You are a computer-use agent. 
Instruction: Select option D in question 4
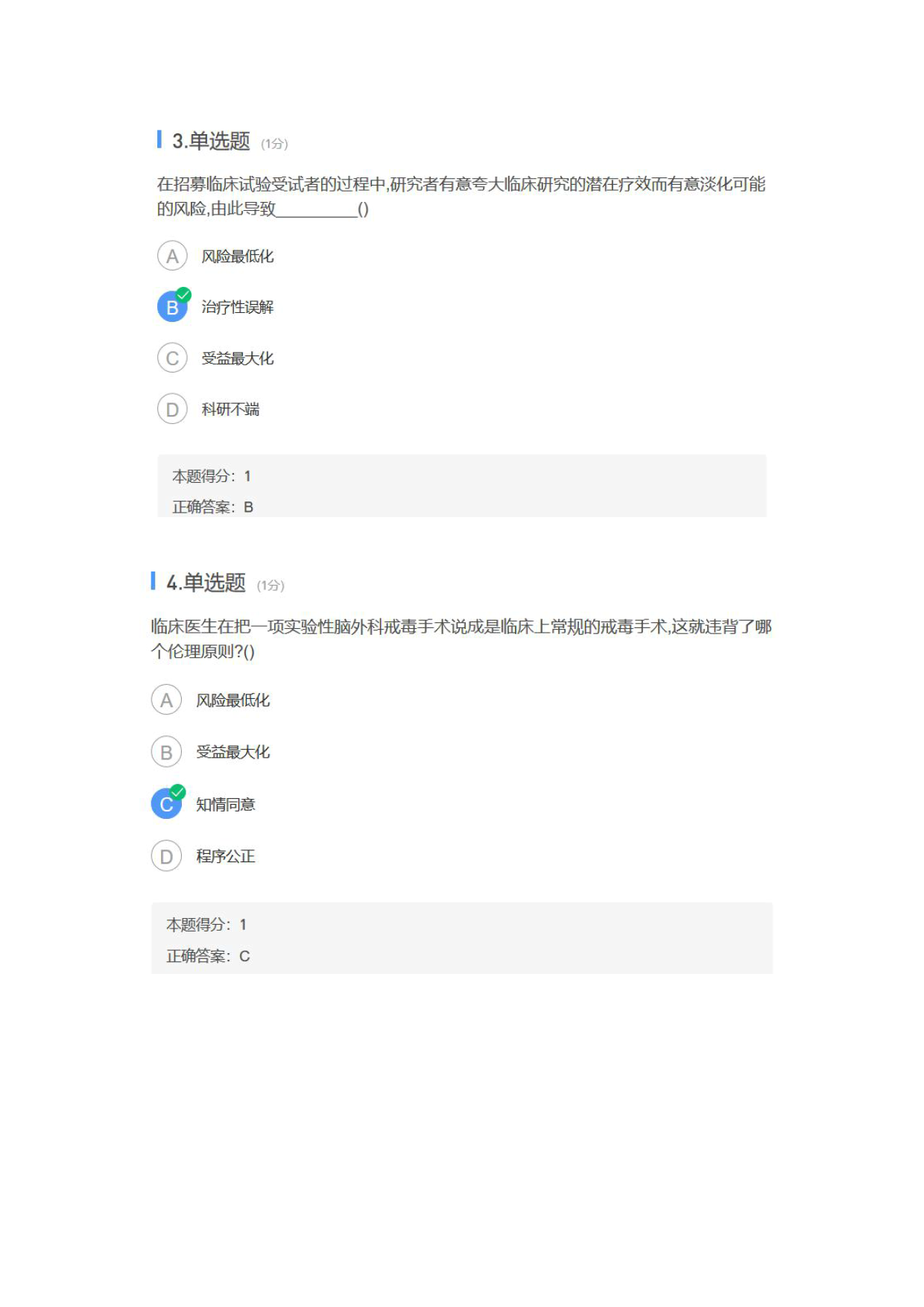click(166, 857)
